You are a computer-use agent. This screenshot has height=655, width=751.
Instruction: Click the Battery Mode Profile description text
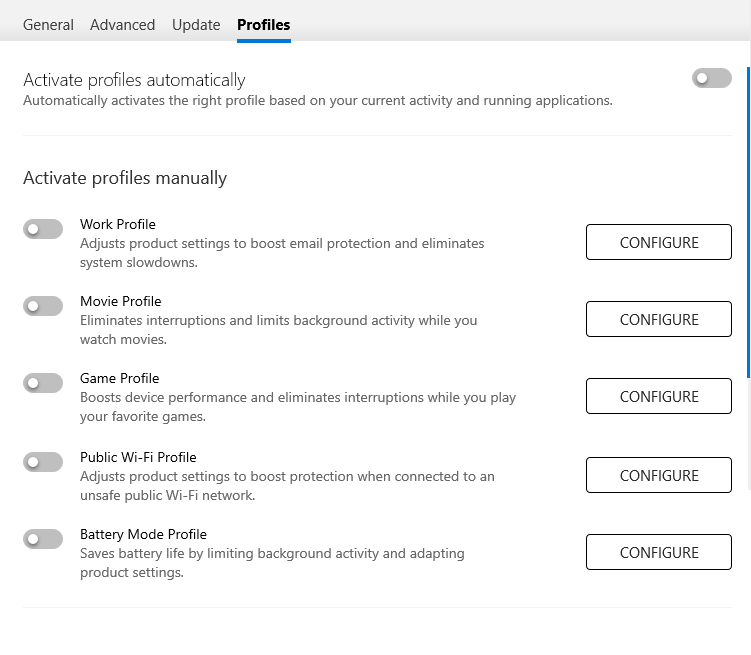point(272,563)
